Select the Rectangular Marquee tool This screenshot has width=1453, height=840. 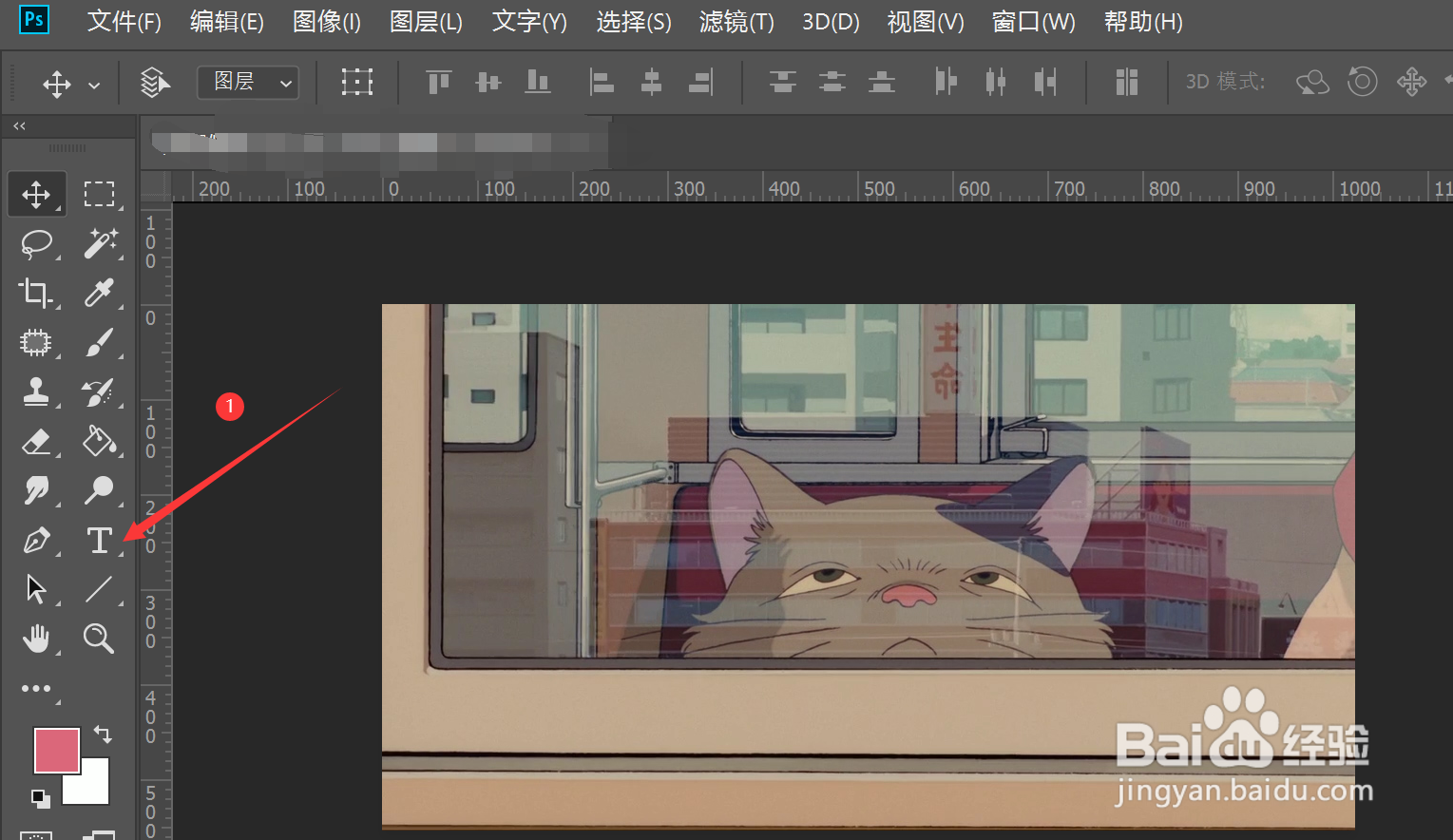(x=99, y=194)
